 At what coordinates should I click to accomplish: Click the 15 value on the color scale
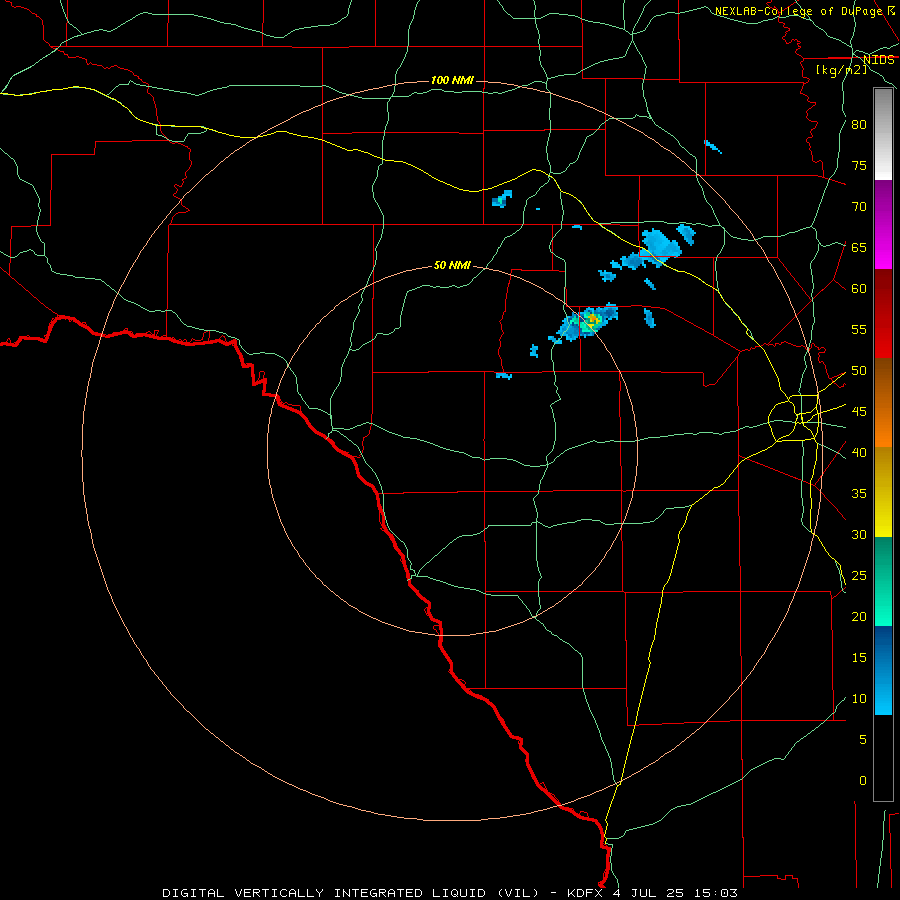pyautogui.click(x=859, y=658)
